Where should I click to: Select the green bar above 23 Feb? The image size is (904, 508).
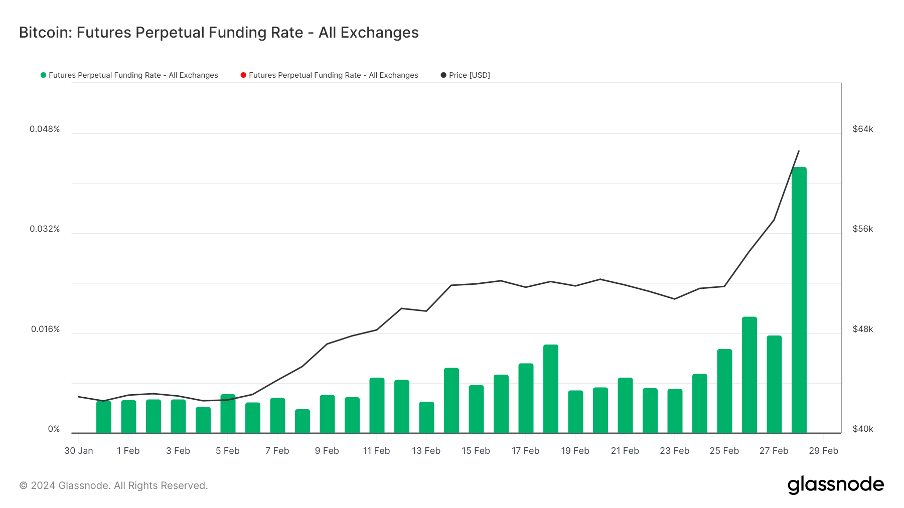tap(675, 411)
